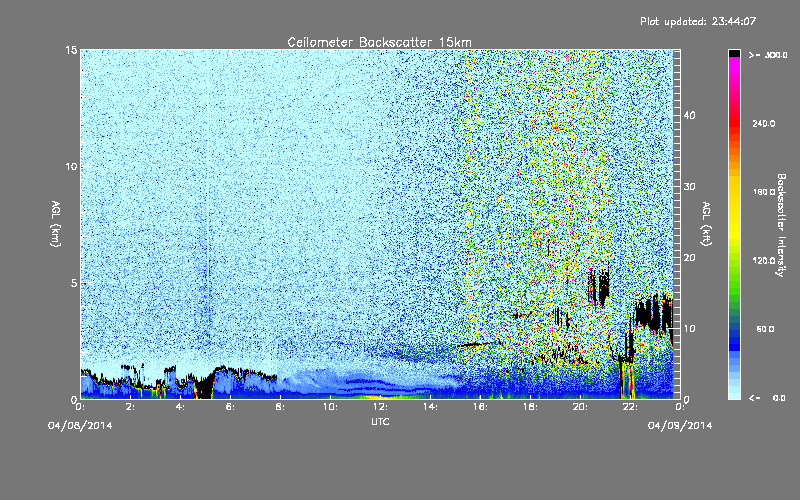Click the '10:' hour tick on the UTC axis
The width and height of the screenshot is (800, 500).
330,407
